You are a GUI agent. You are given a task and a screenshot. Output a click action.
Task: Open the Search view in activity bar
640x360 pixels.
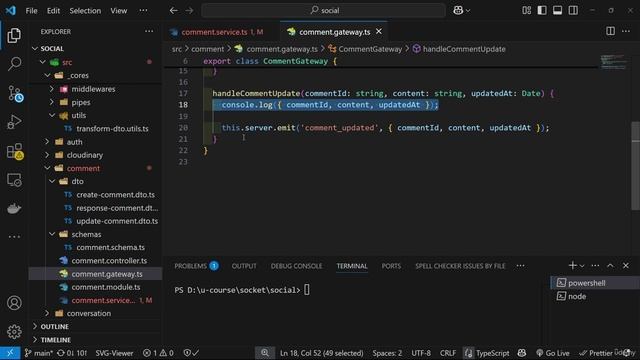pyautogui.click(x=14, y=64)
